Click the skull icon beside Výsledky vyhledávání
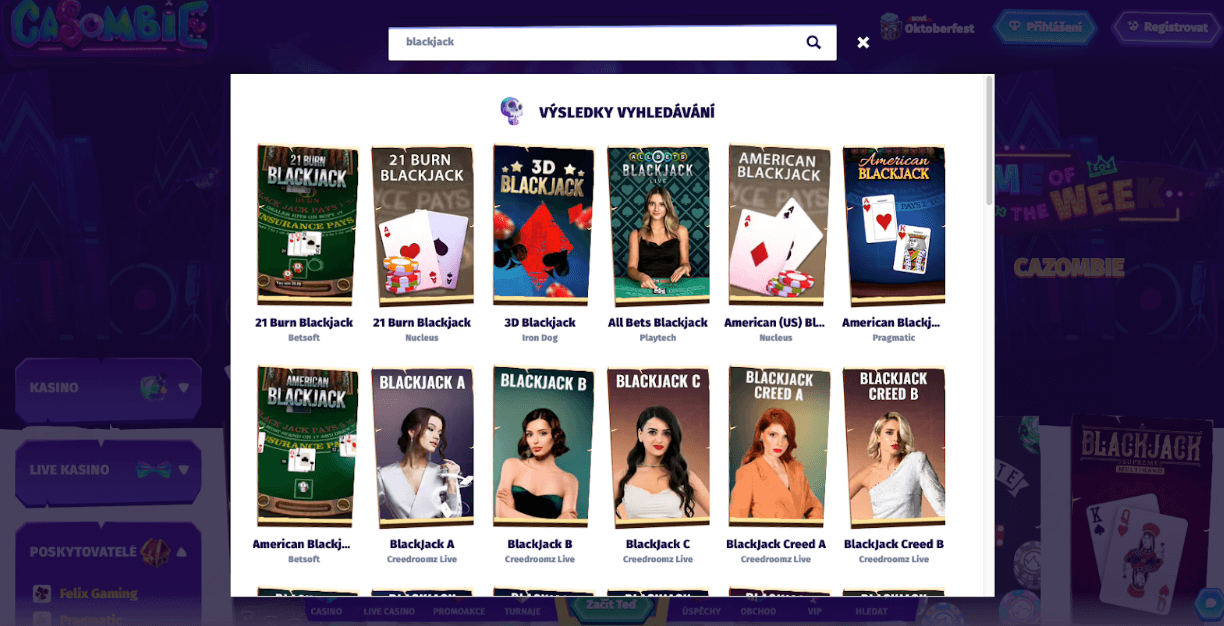The height and width of the screenshot is (626, 1224). (511, 111)
